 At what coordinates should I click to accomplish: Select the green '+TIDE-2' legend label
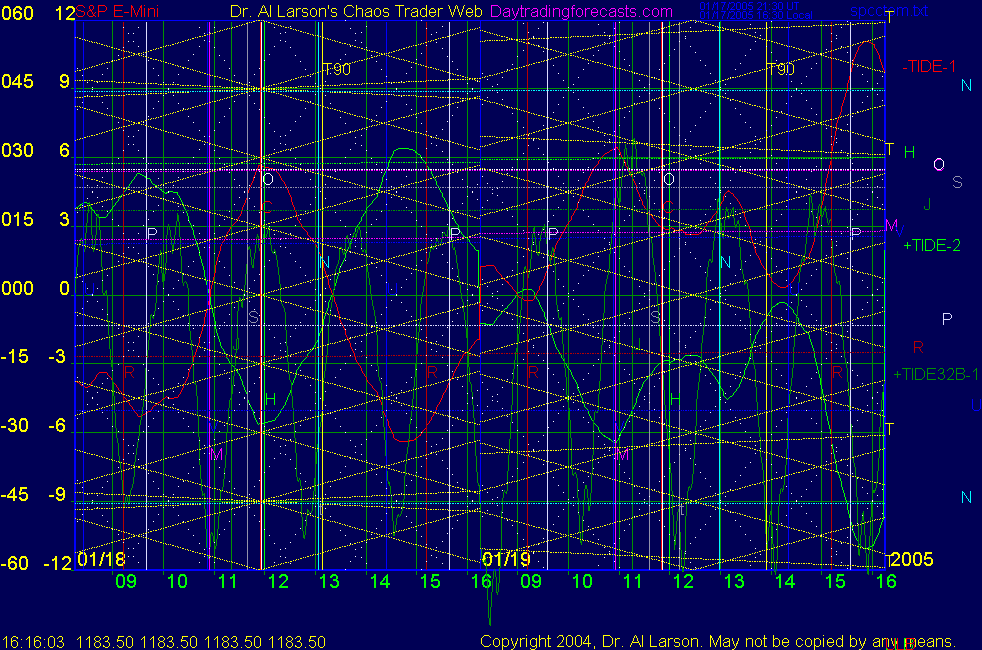pyautogui.click(x=932, y=245)
